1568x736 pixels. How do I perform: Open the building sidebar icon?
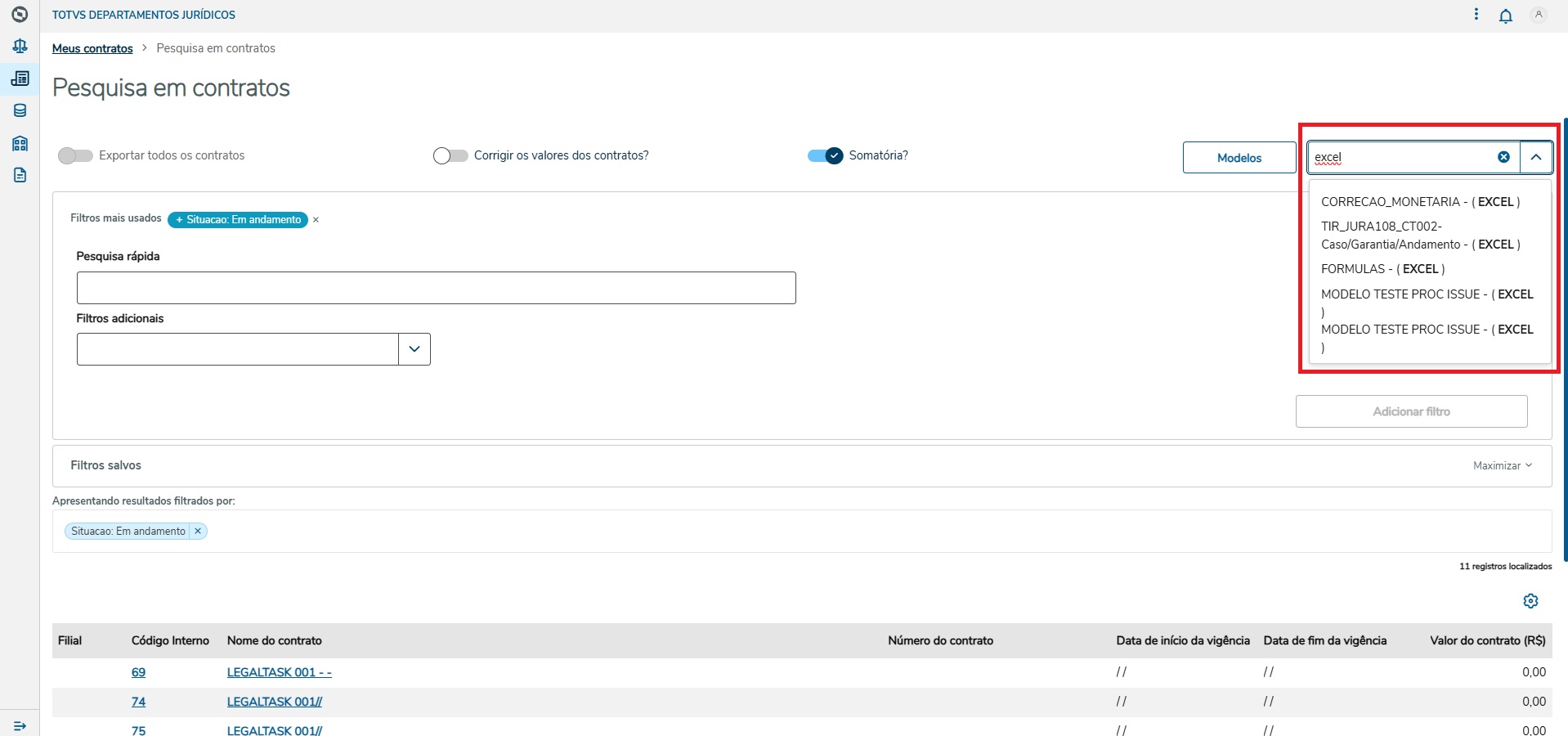click(x=20, y=143)
